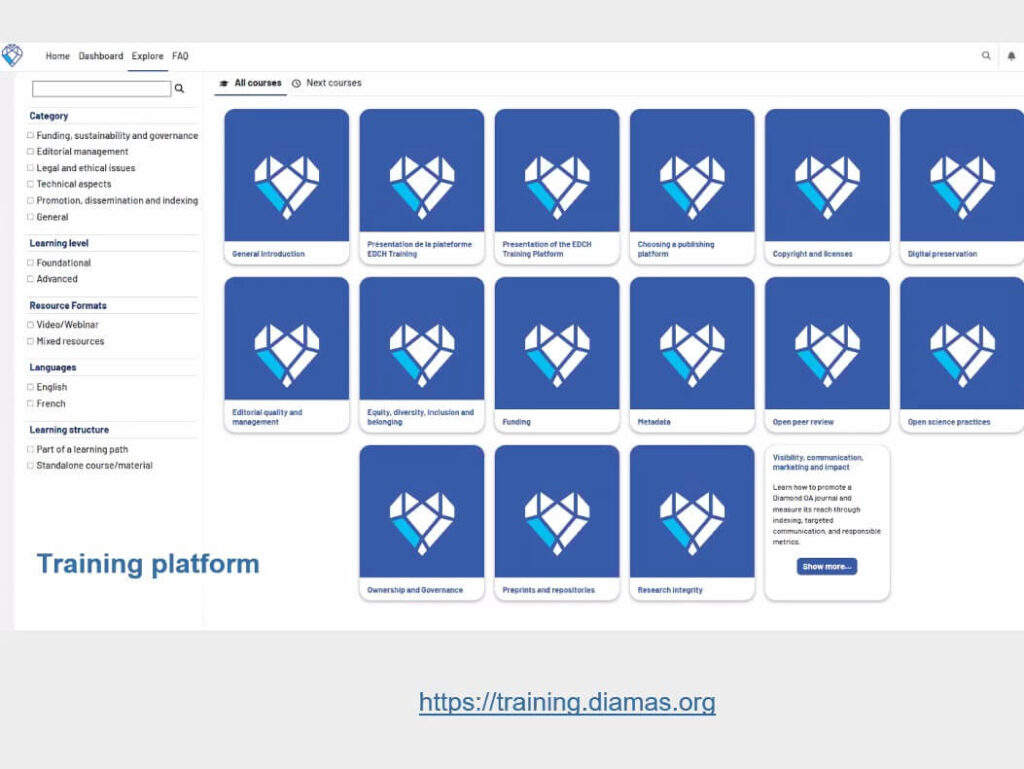Focus the sidebar course search field
The image size is (1024, 769).
[x=101, y=88]
